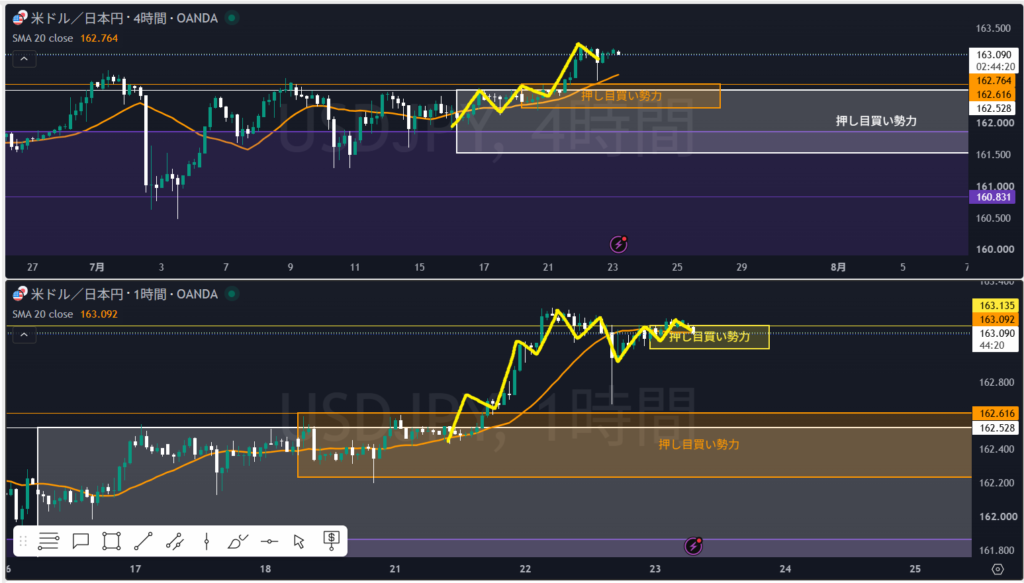Select yellow-boxed 押し目買い勢力 label on 1-hour chart
Image resolution: width=1024 pixels, height=583 pixels.
[709, 337]
